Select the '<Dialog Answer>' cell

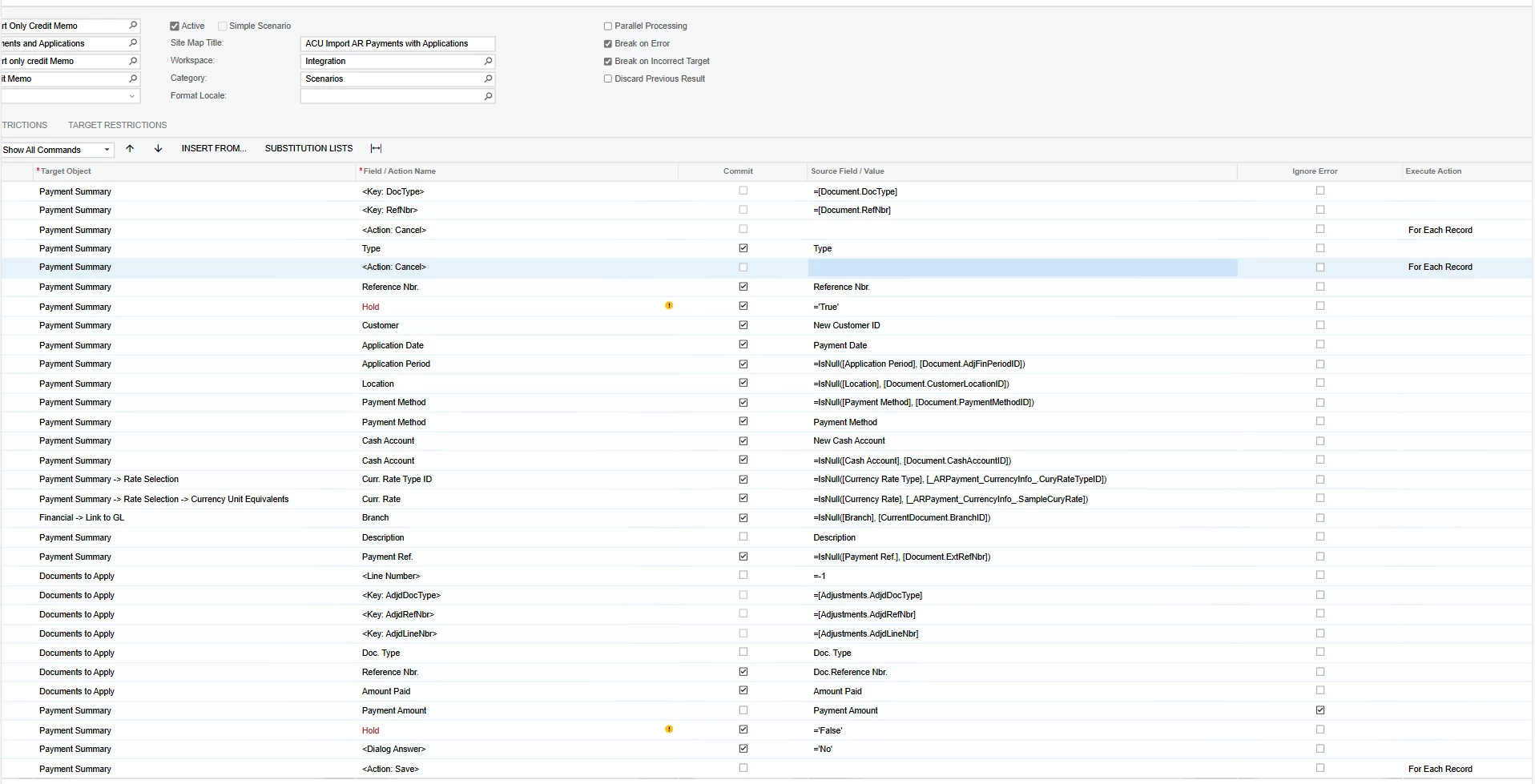coord(517,749)
